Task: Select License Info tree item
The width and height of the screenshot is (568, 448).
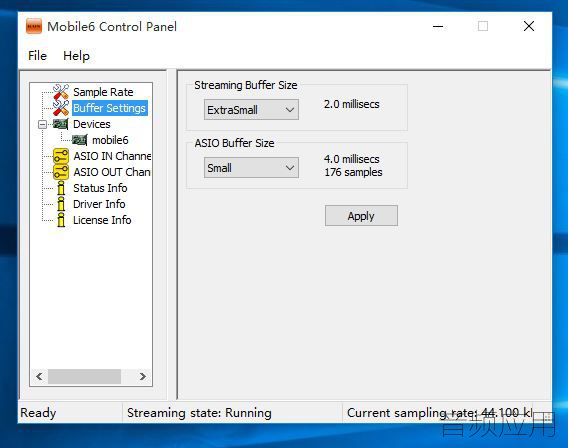Action: point(102,220)
